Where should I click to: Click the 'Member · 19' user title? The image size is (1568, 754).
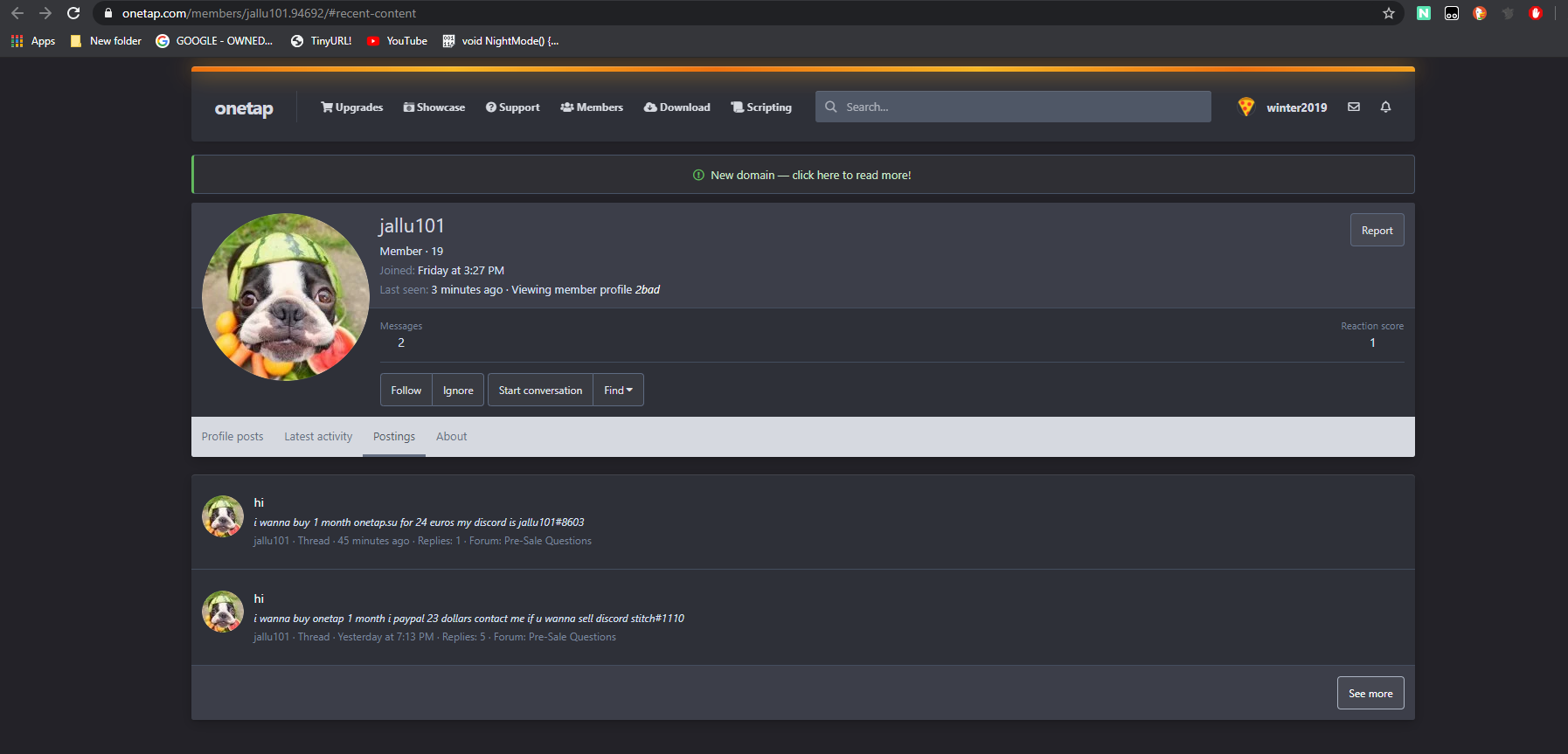[x=411, y=252]
